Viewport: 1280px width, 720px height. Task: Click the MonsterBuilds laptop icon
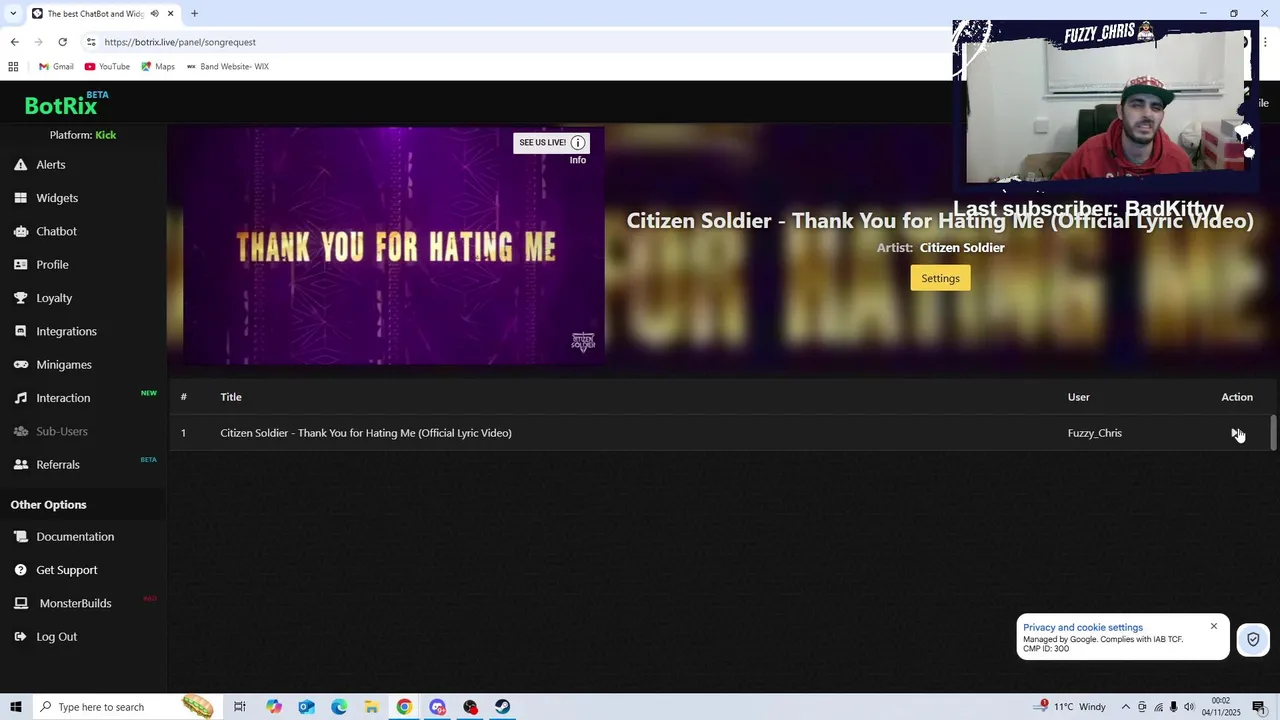(x=20, y=603)
